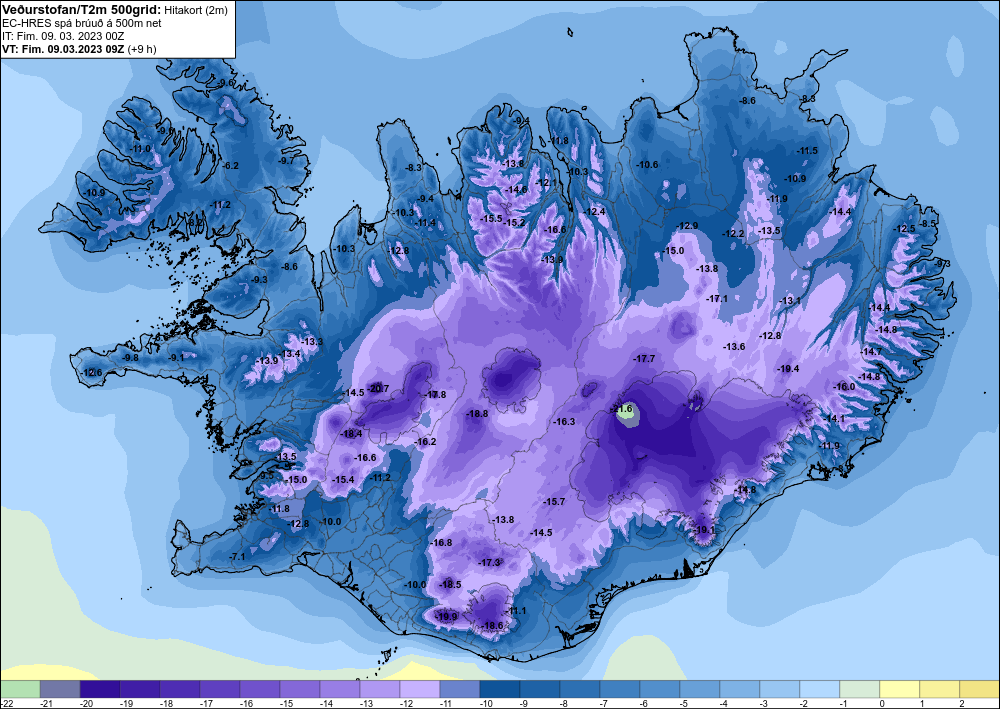
Task: Click the -15.2 temperature label
Action: (x=515, y=223)
